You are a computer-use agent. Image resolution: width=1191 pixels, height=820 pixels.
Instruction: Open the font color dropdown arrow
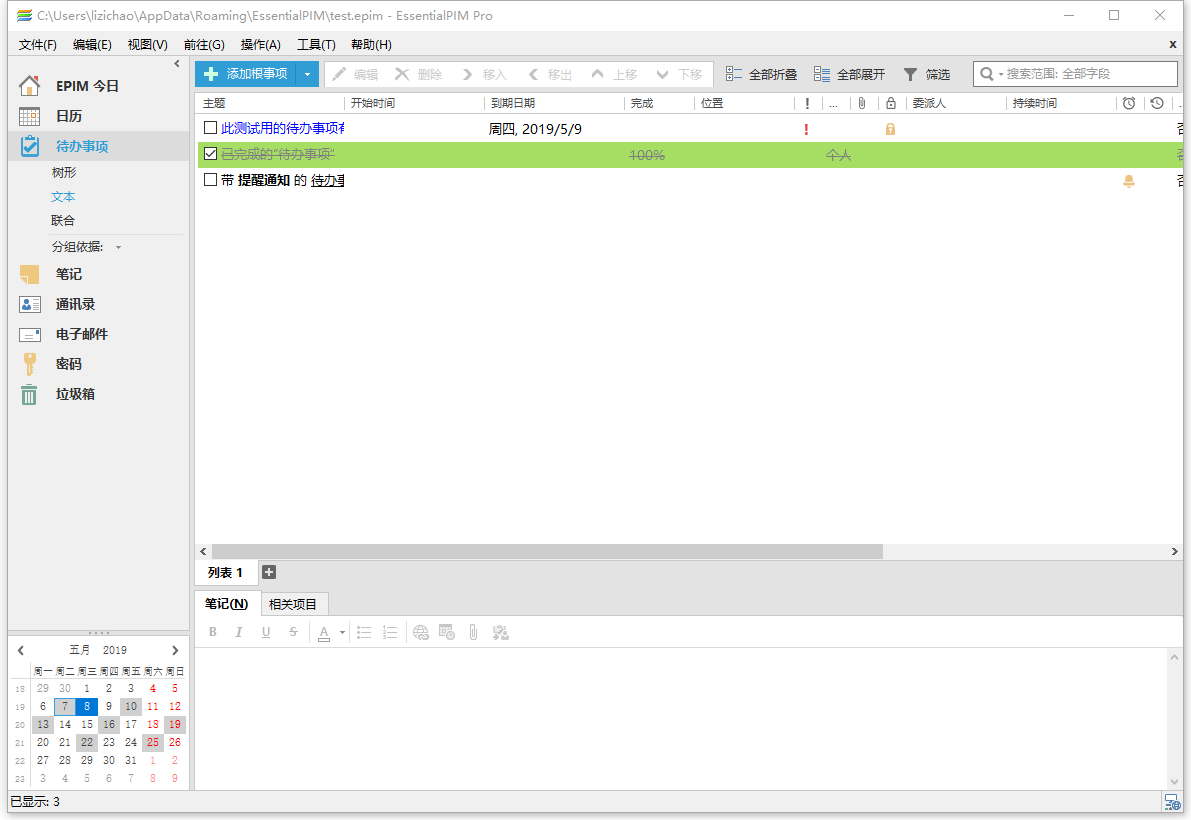pyautogui.click(x=342, y=632)
